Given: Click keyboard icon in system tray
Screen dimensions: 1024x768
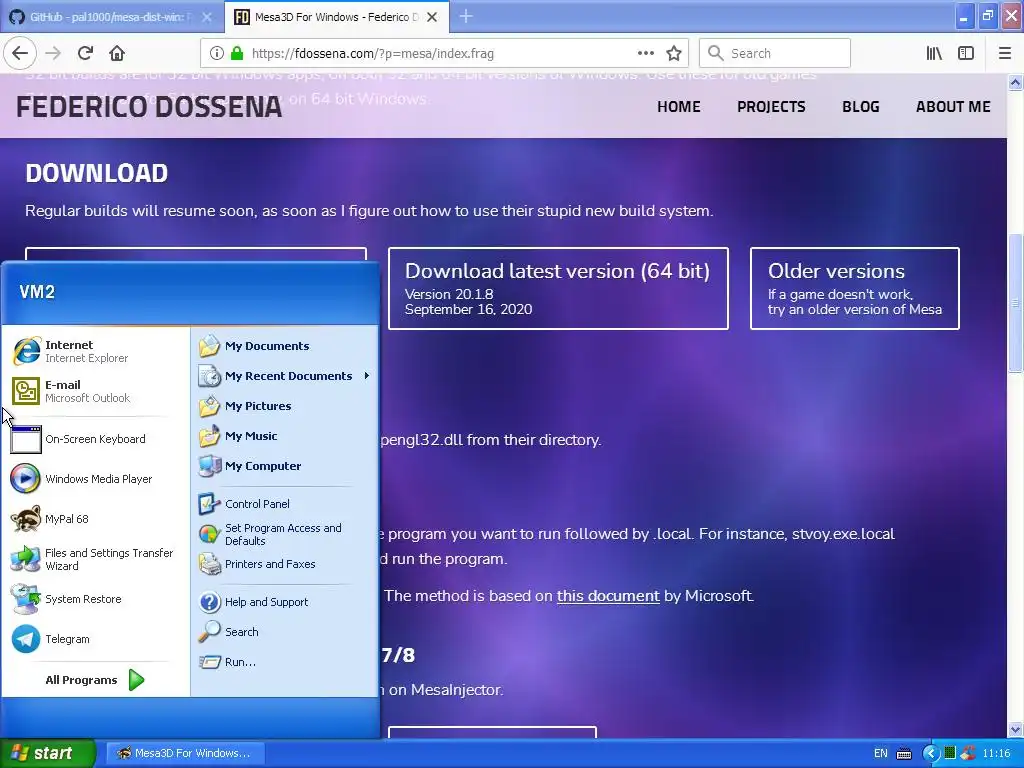Looking at the screenshot, I should tap(904, 754).
